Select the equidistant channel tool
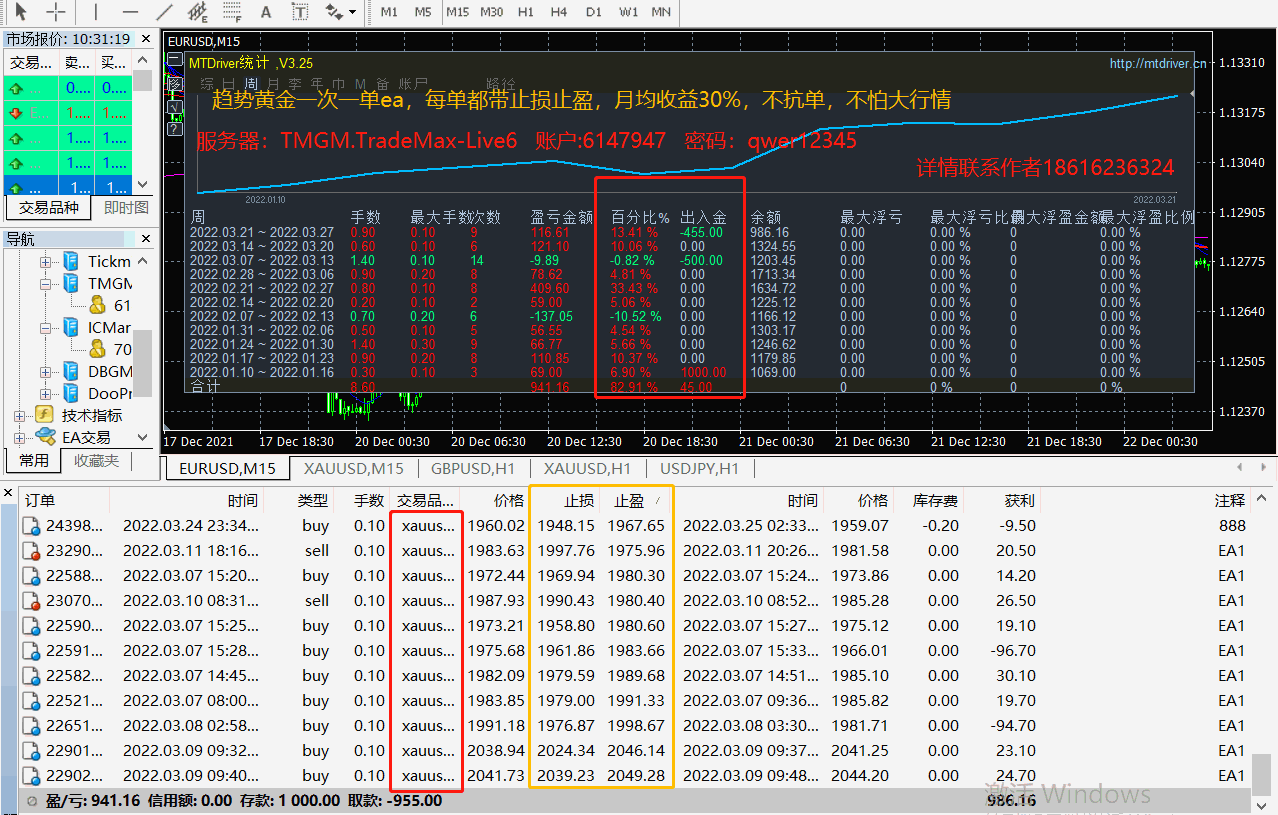 (198, 12)
